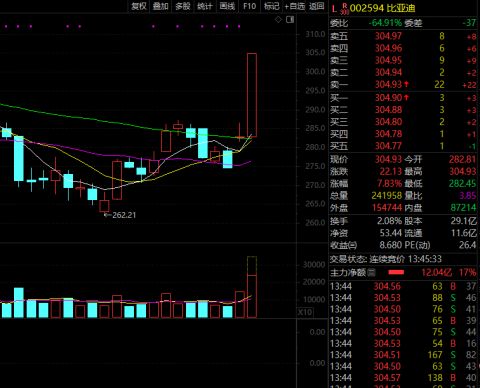Select tick row 304.51 volume 167 S
This screenshot has height=388, width=480.
pyautogui.click(x=403, y=355)
